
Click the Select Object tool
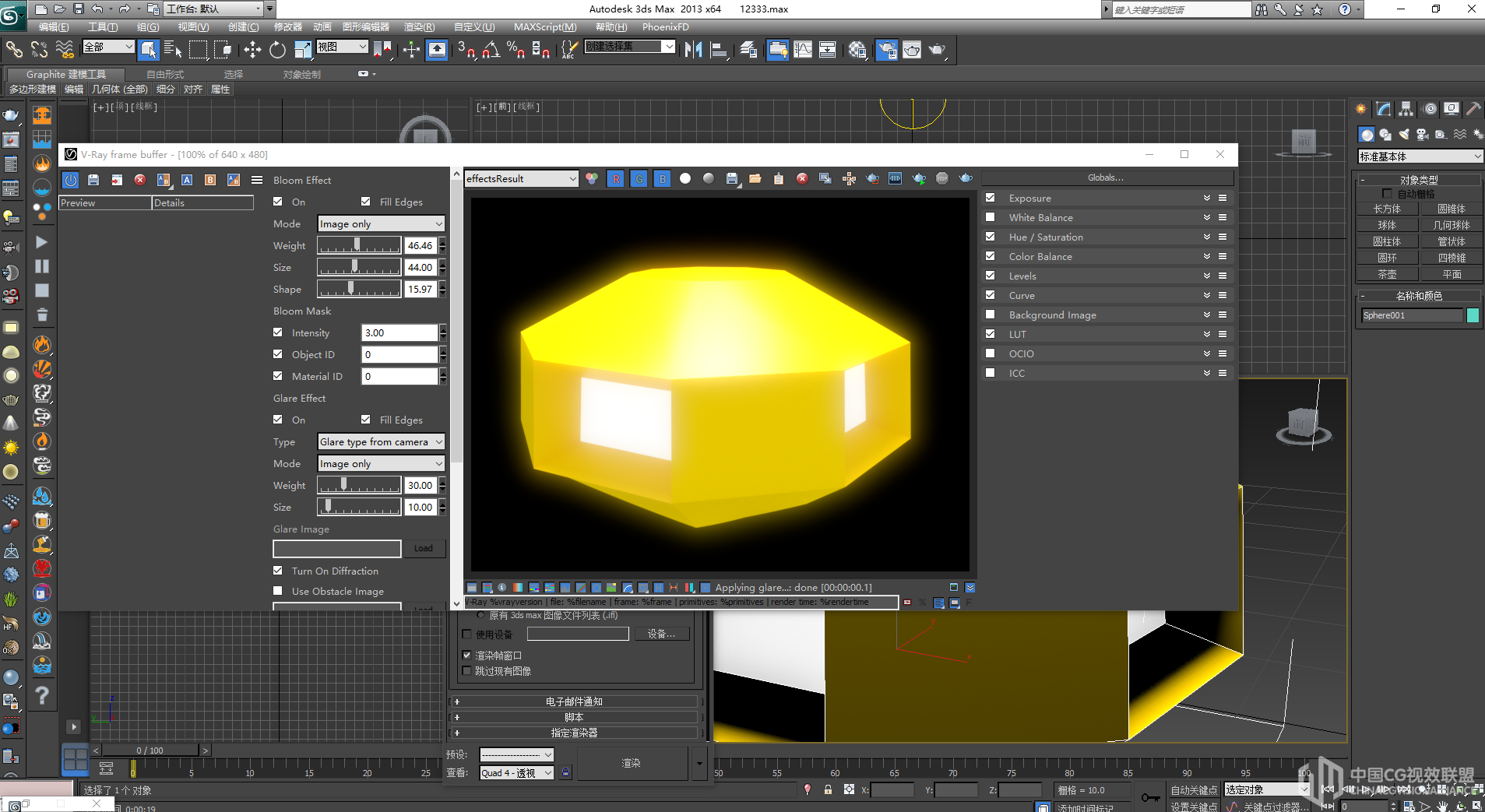pos(148,50)
